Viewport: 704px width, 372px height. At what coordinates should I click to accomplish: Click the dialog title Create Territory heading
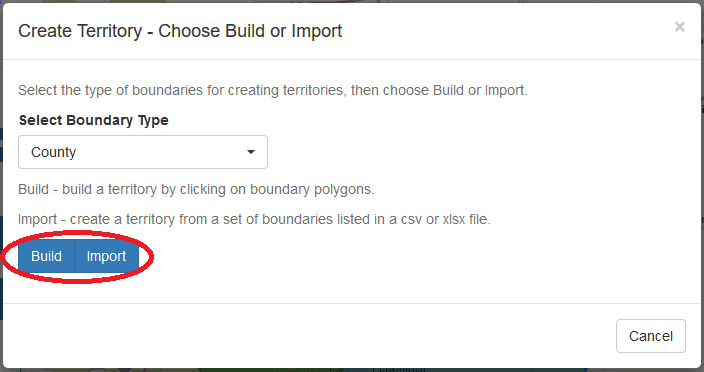pyautogui.click(x=180, y=31)
